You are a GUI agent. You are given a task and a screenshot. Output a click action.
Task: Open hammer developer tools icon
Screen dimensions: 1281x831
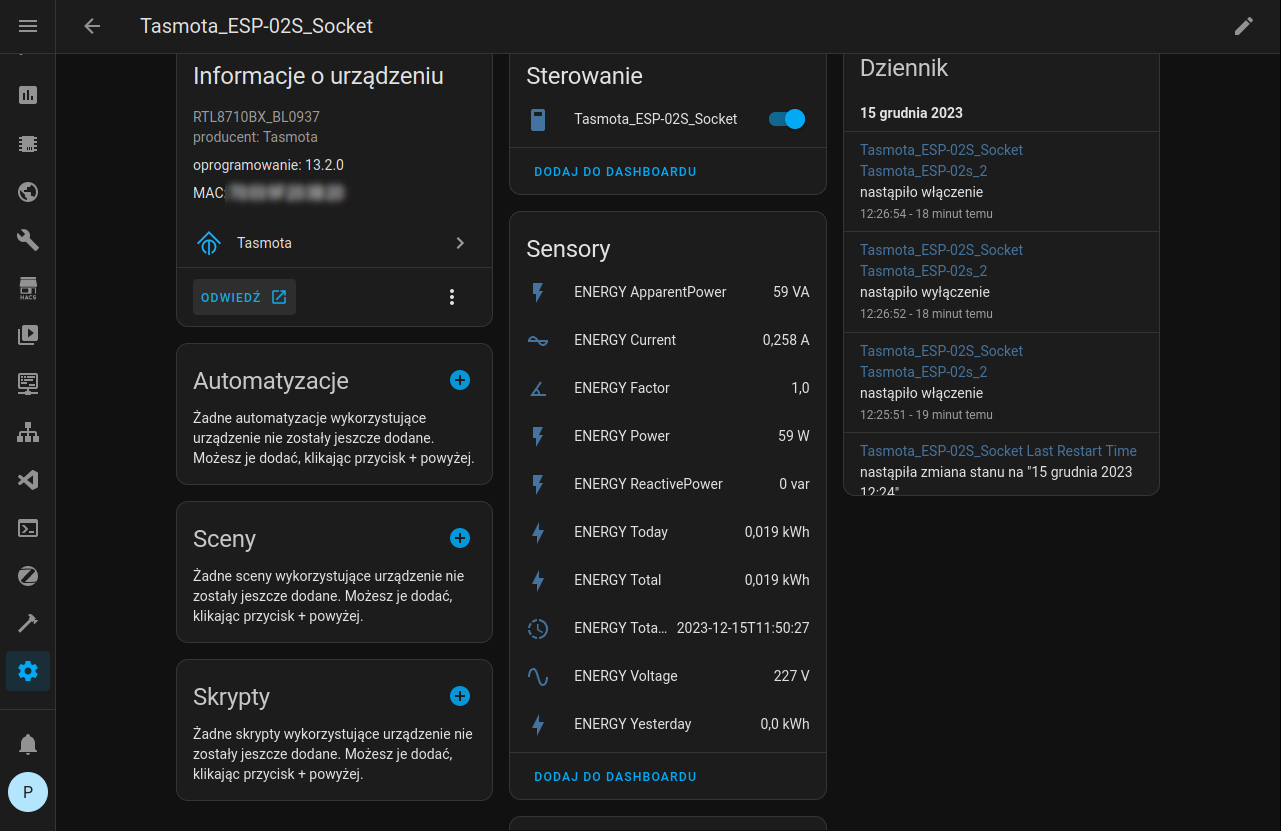click(x=28, y=624)
